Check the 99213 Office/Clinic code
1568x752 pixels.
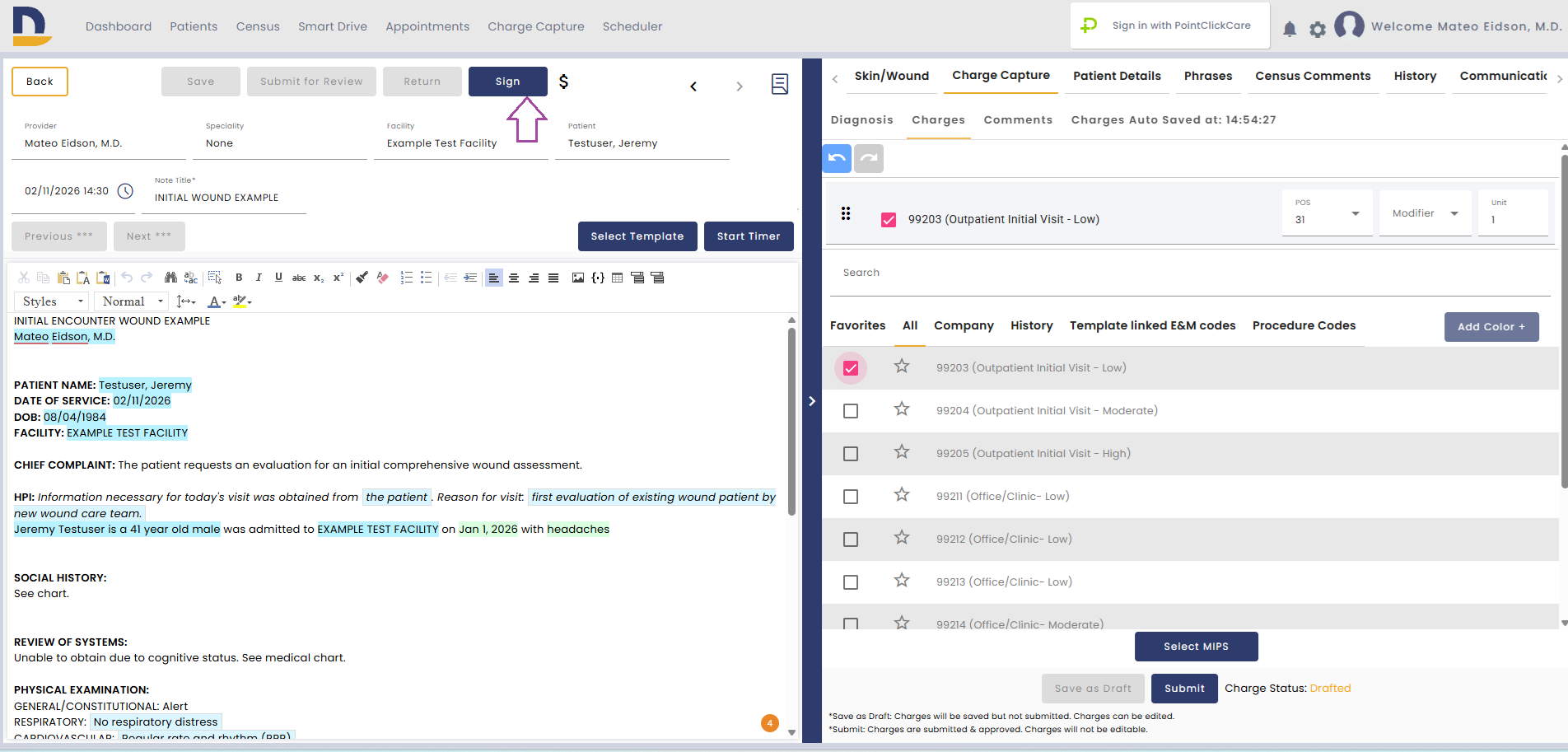tap(851, 582)
